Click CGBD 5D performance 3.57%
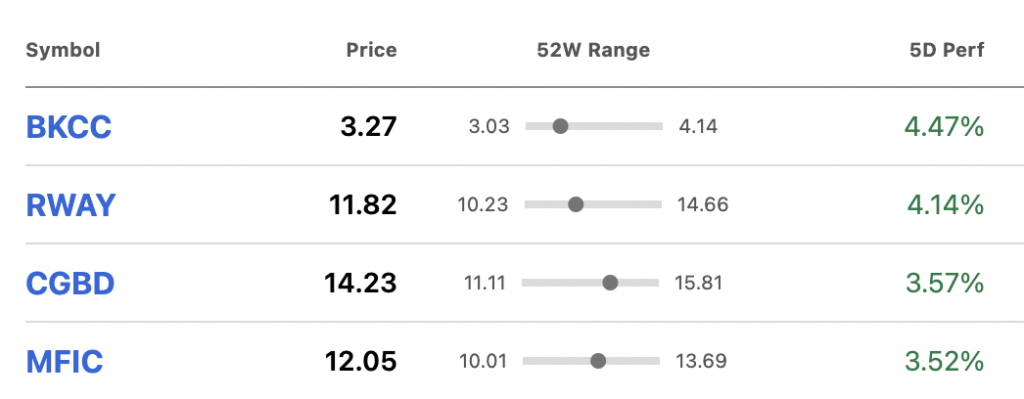 [945, 283]
